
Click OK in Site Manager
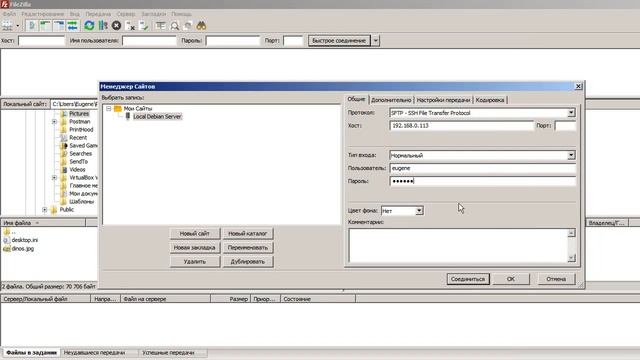(511, 279)
